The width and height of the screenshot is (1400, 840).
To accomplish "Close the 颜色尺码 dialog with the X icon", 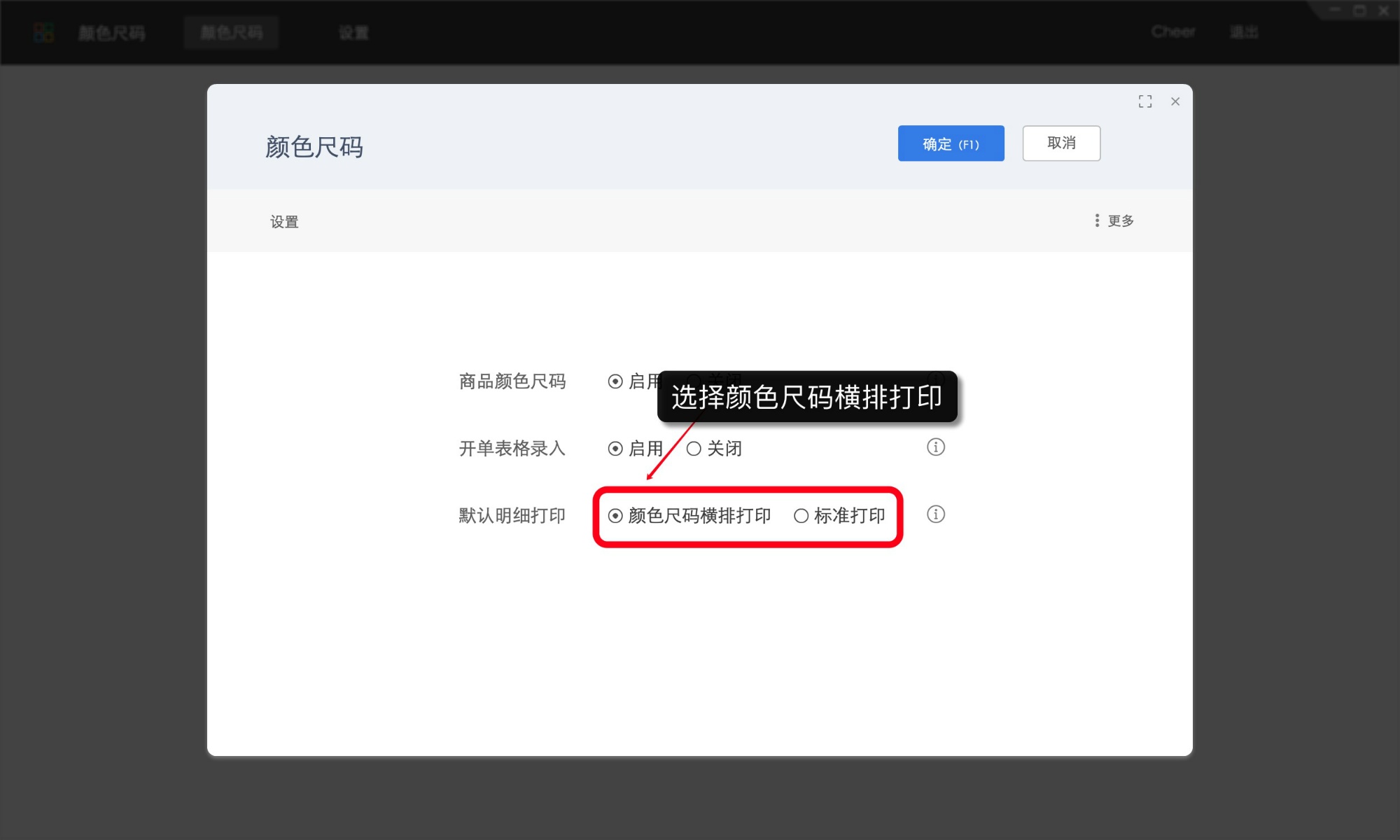I will click(x=1175, y=101).
